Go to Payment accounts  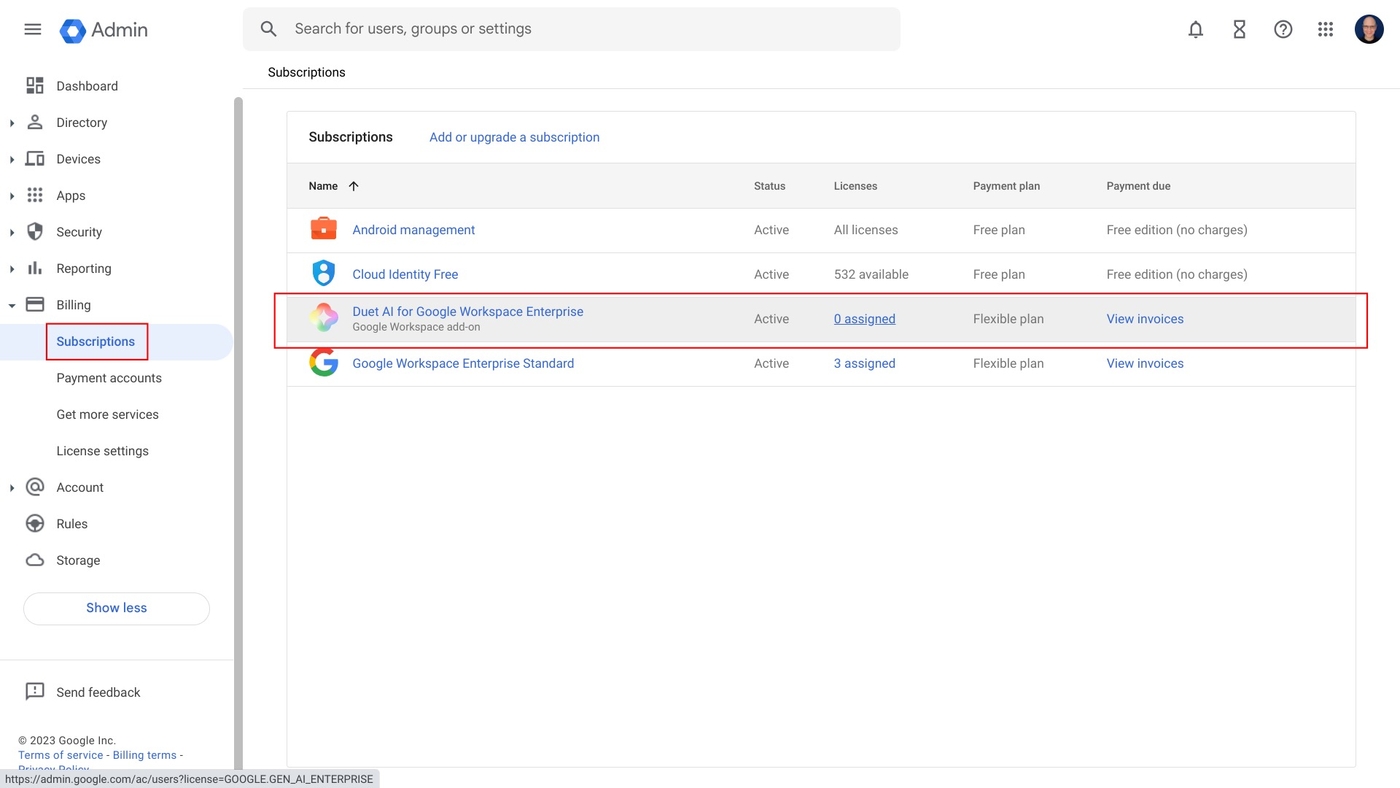tap(109, 378)
